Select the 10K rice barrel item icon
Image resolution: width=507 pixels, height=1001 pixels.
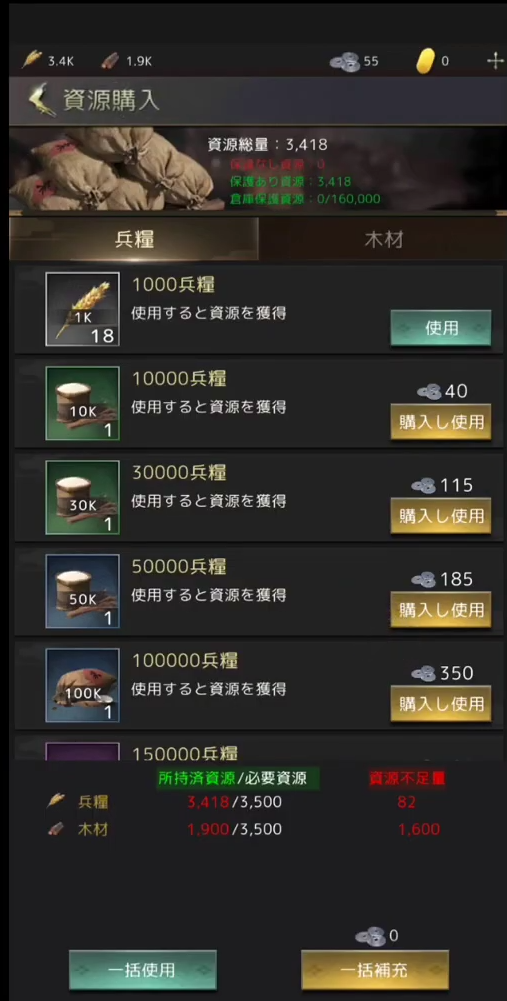[82, 403]
